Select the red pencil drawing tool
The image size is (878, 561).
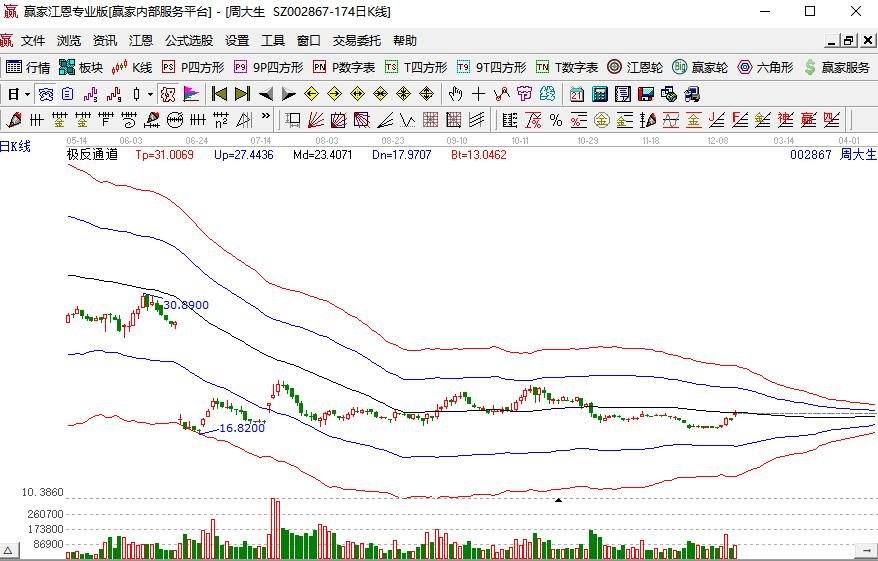coord(14,120)
